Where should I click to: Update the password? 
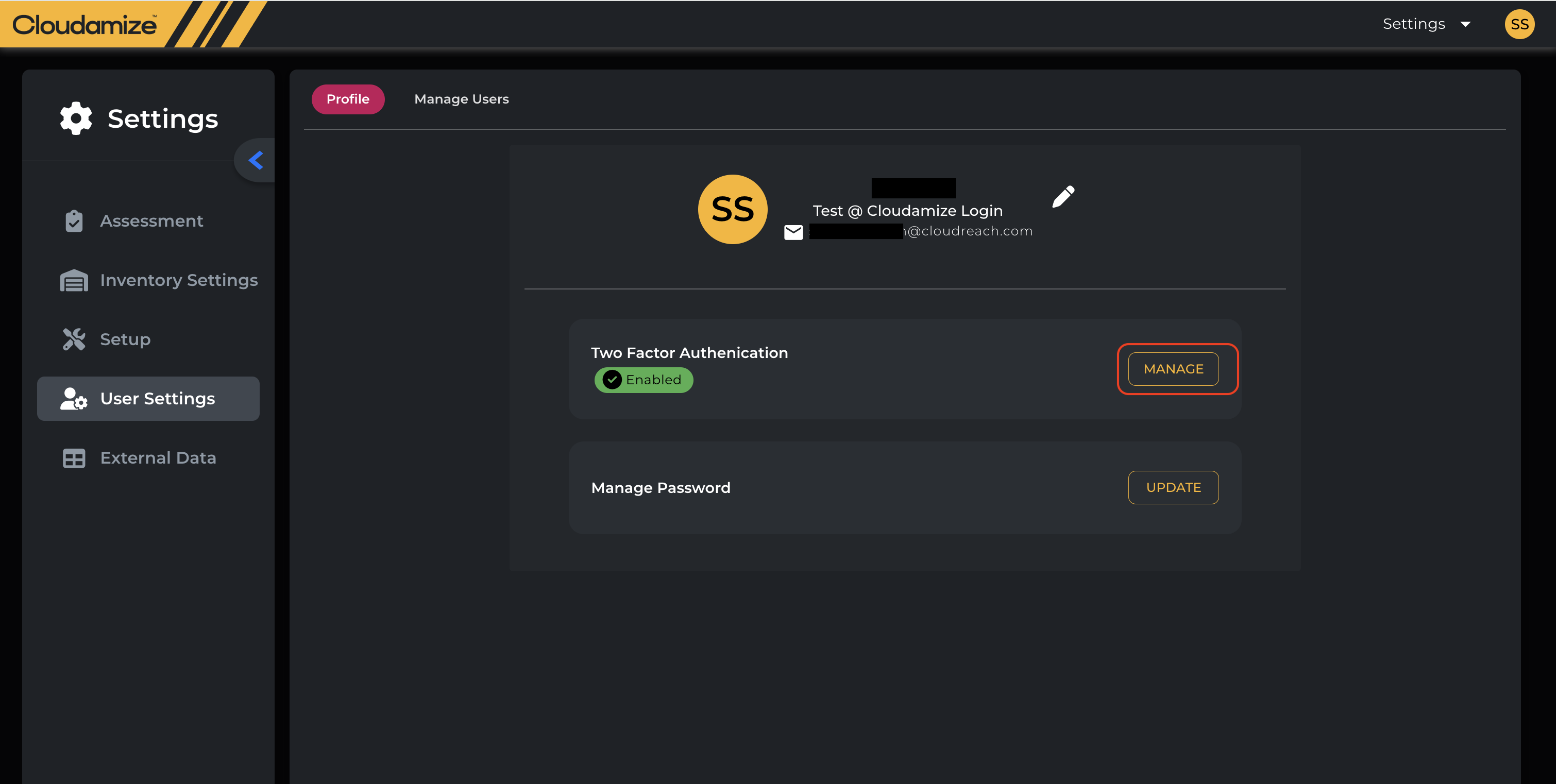(1173, 487)
